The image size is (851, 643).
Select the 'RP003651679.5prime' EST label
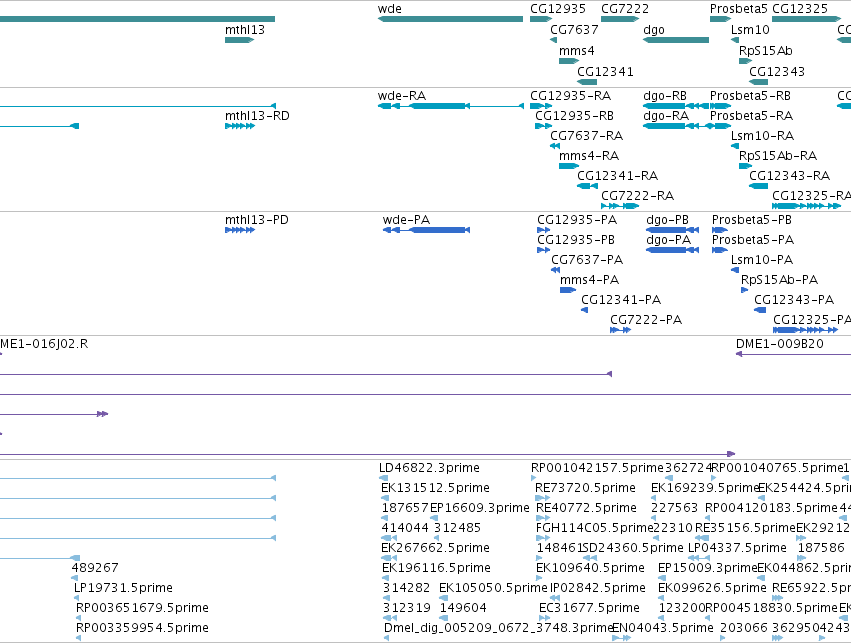click(x=142, y=608)
